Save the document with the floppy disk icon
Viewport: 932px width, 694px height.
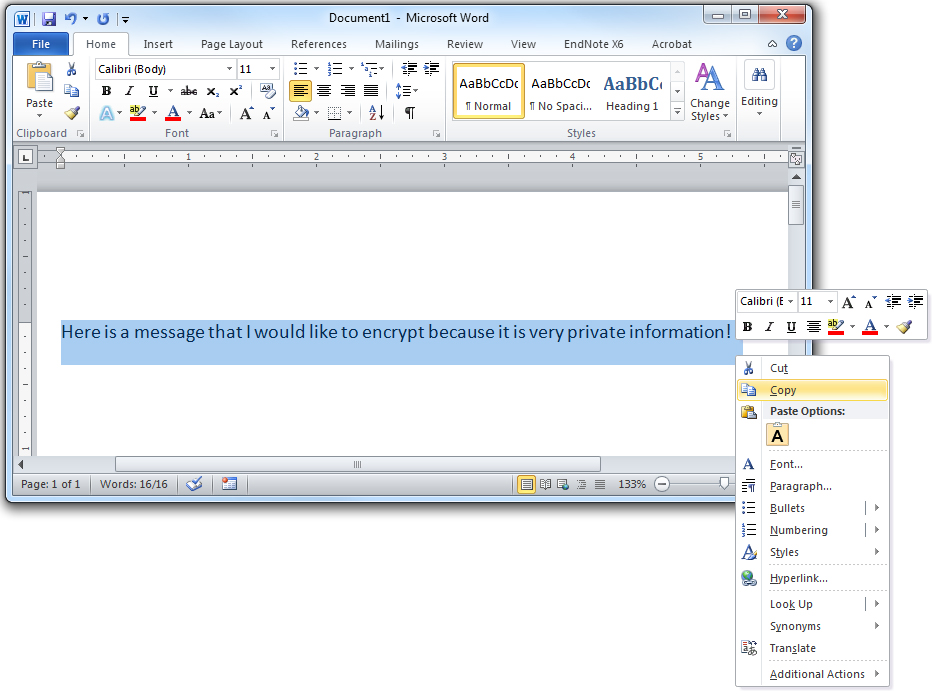(x=49, y=19)
